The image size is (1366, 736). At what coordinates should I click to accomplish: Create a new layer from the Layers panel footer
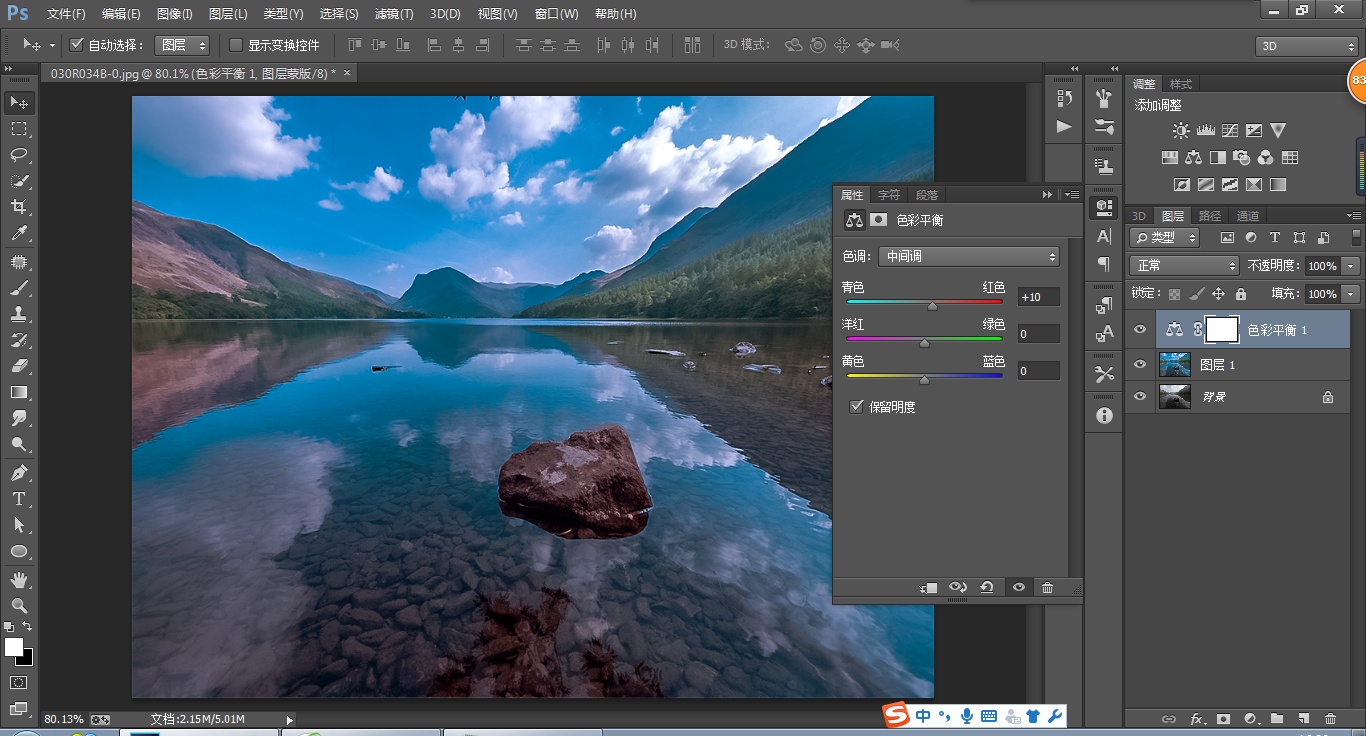1303,718
